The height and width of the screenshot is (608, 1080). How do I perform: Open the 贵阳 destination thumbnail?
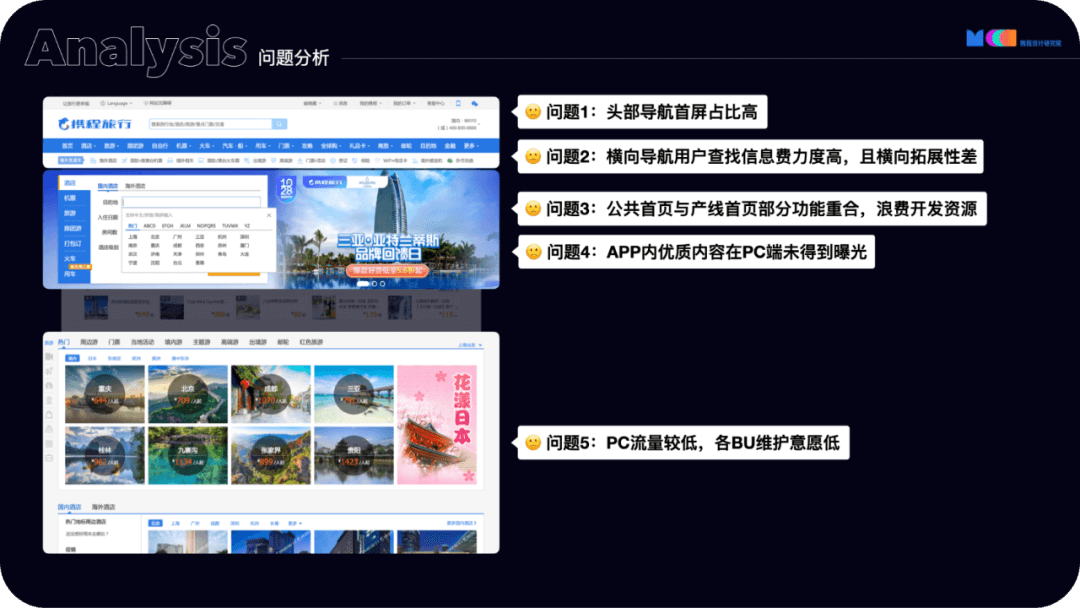(x=354, y=455)
